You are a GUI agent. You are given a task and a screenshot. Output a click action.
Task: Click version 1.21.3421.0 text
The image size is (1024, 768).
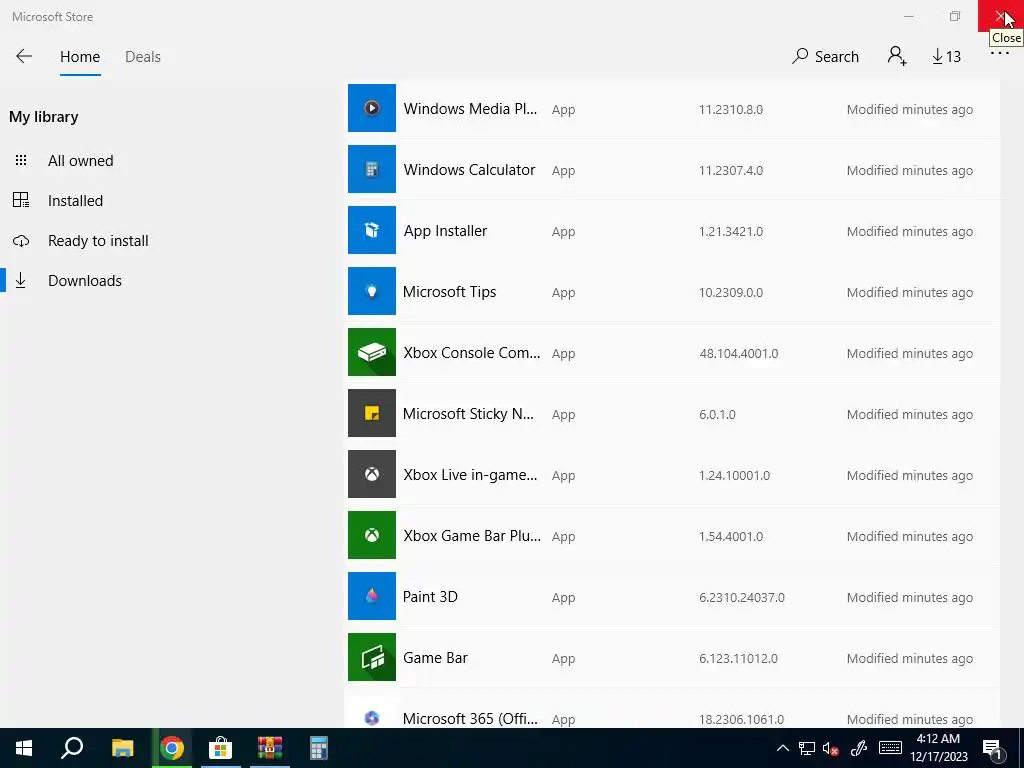click(731, 232)
